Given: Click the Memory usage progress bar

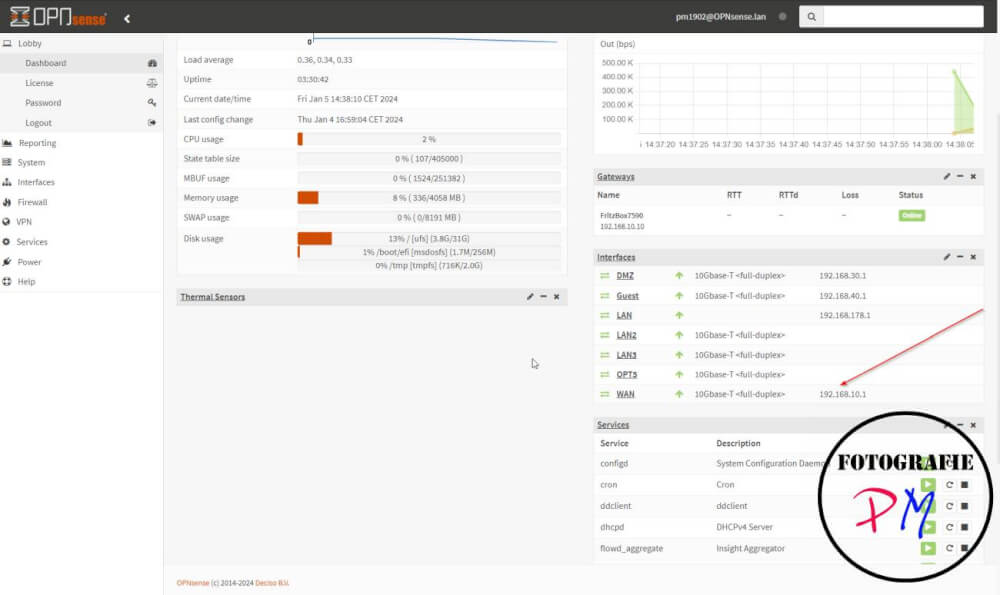Looking at the screenshot, I should (x=429, y=198).
